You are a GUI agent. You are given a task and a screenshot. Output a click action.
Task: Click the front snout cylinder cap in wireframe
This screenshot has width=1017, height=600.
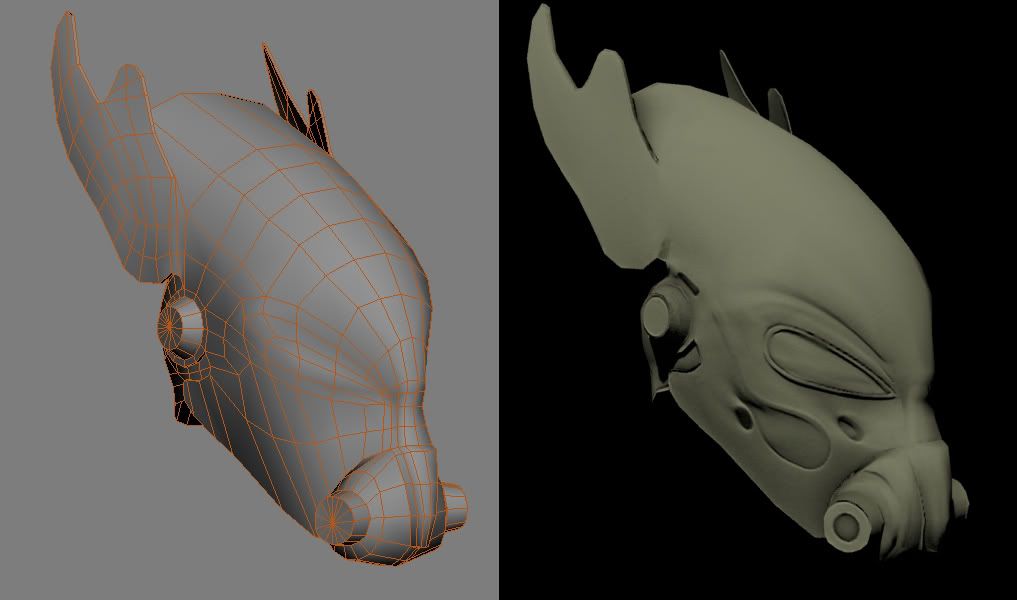tap(336, 516)
